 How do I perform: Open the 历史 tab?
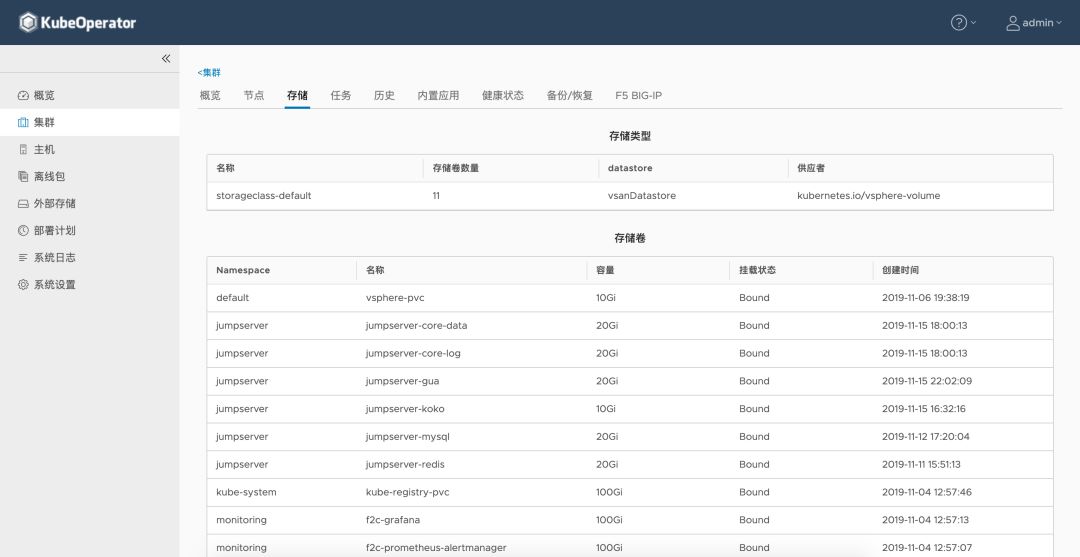pyautogui.click(x=384, y=96)
